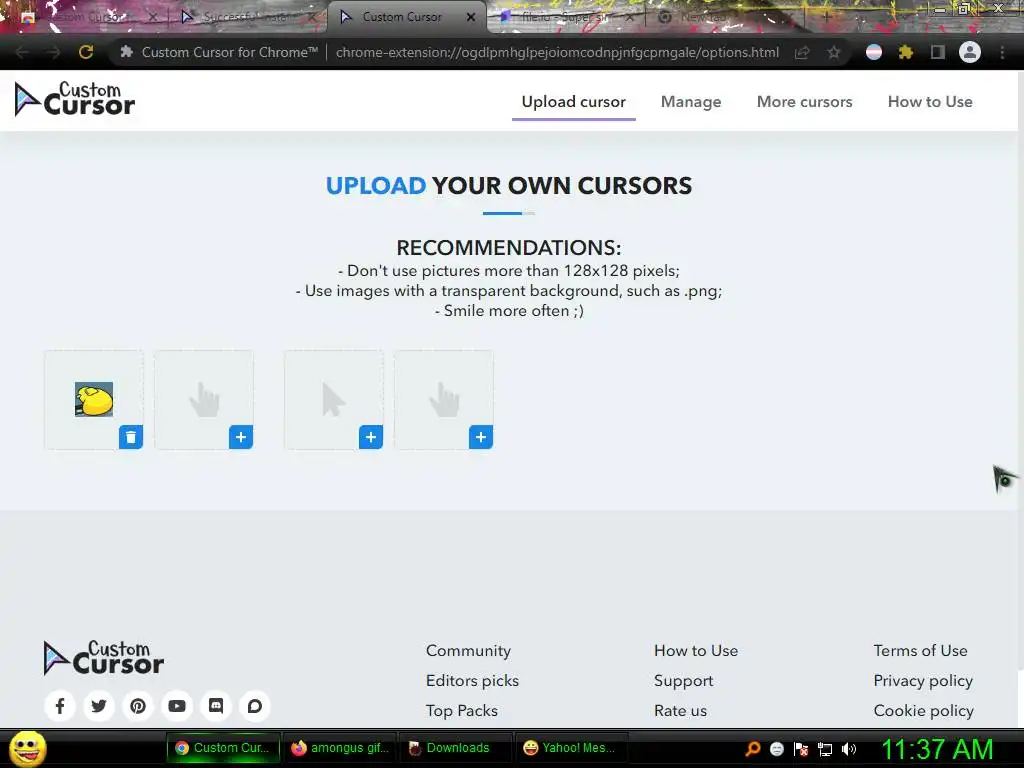
Task: Click the uploaded yellow cursor thumbnail
Action: 93,399
